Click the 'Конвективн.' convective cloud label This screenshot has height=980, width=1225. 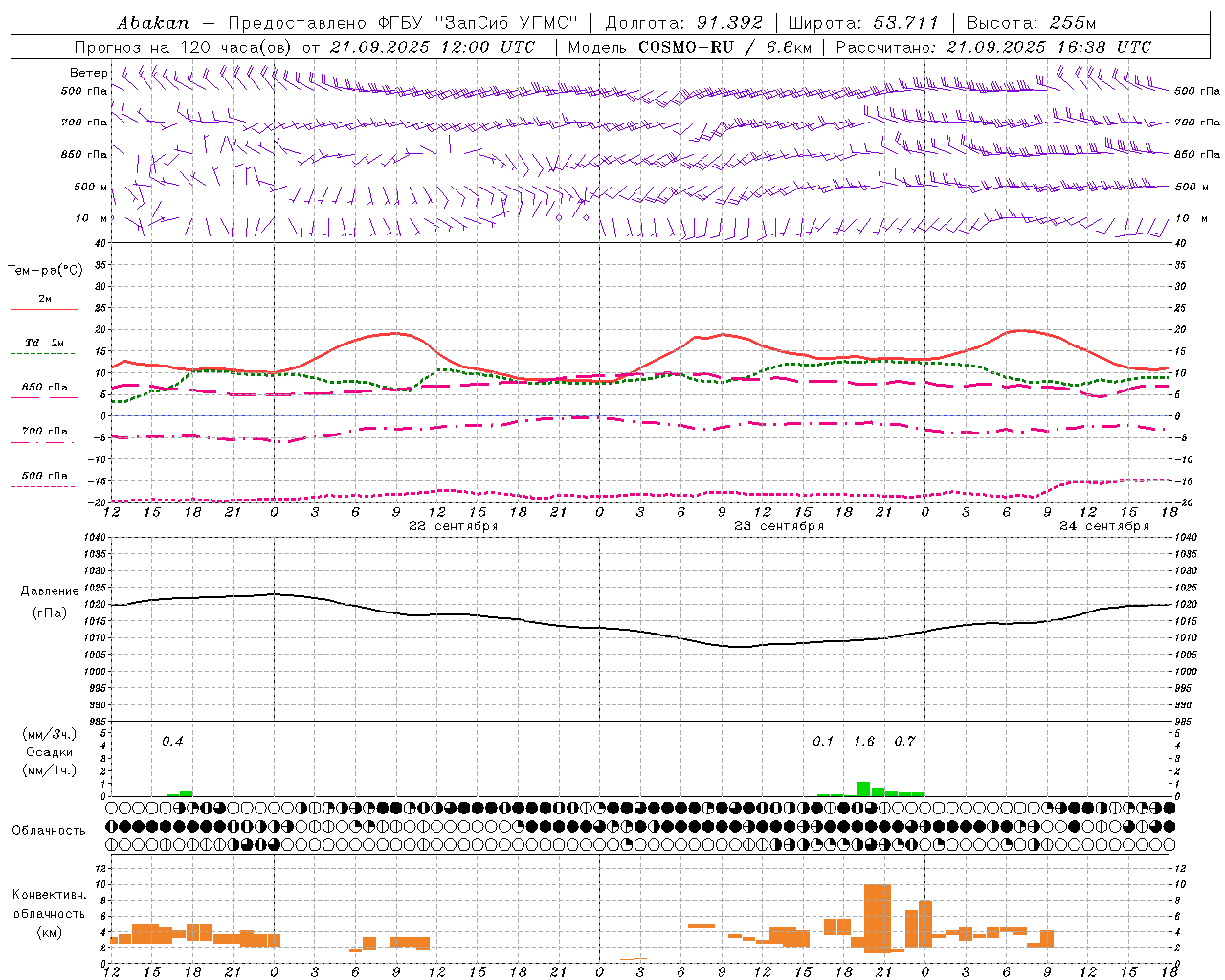pyautogui.click(x=50, y=895)
